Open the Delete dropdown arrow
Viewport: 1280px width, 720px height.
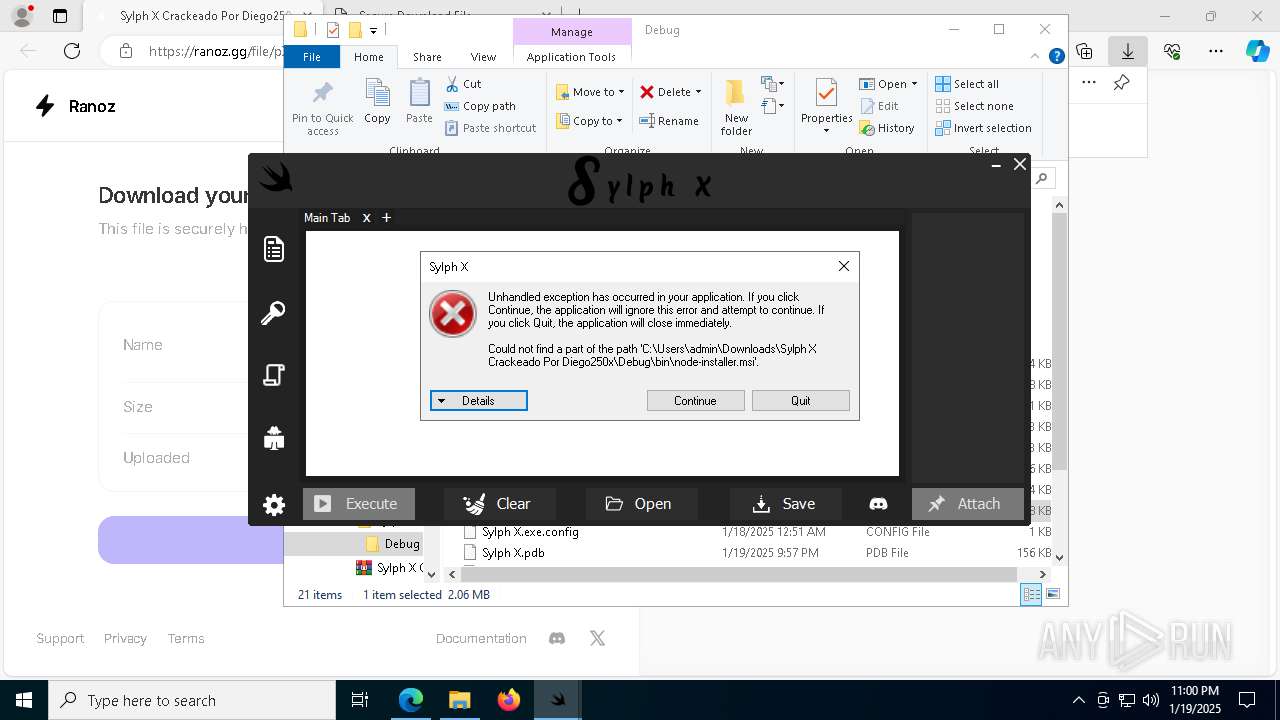point(698,92)
